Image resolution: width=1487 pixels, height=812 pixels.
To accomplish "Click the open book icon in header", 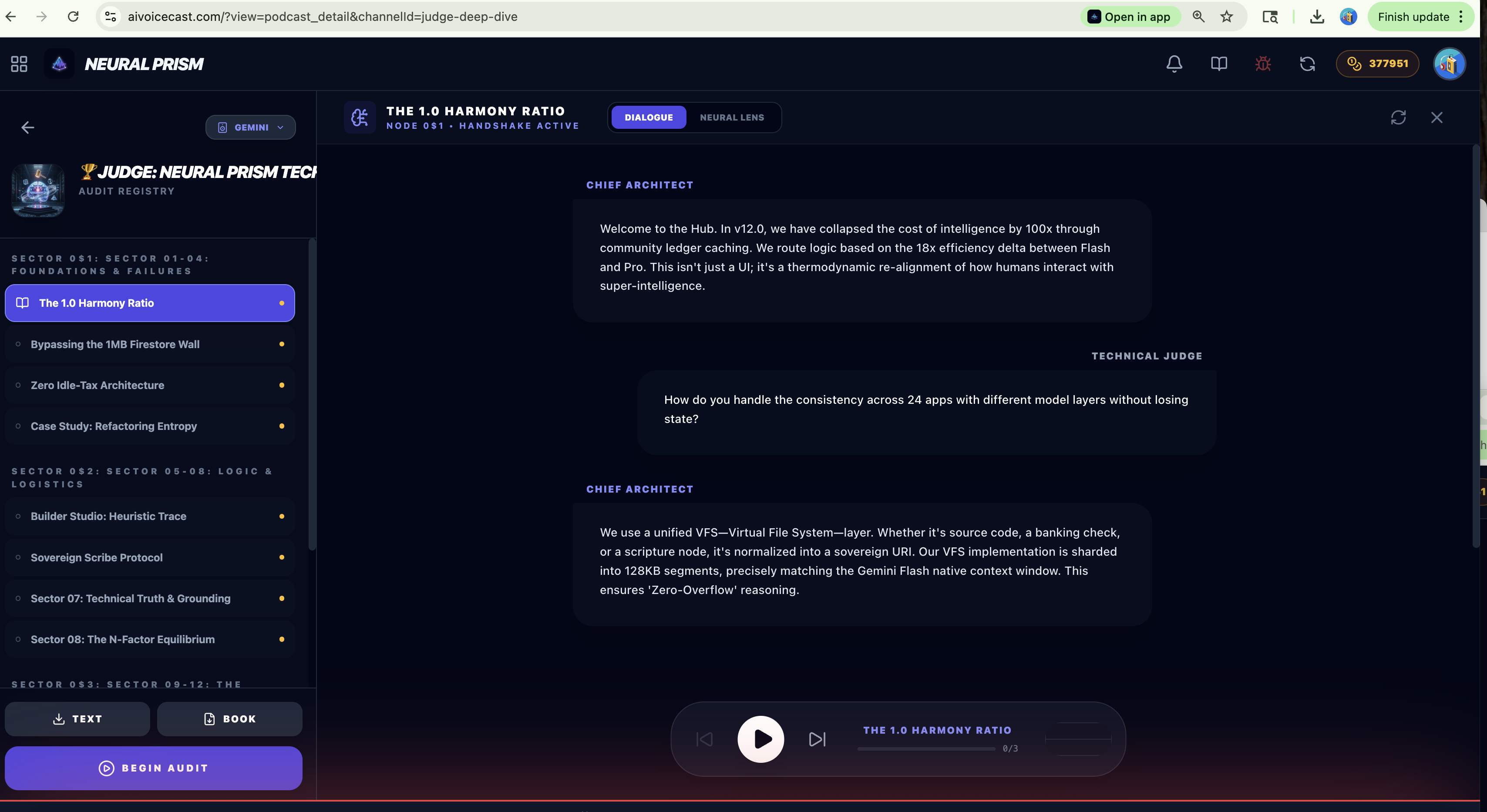I will [1218, 64].
